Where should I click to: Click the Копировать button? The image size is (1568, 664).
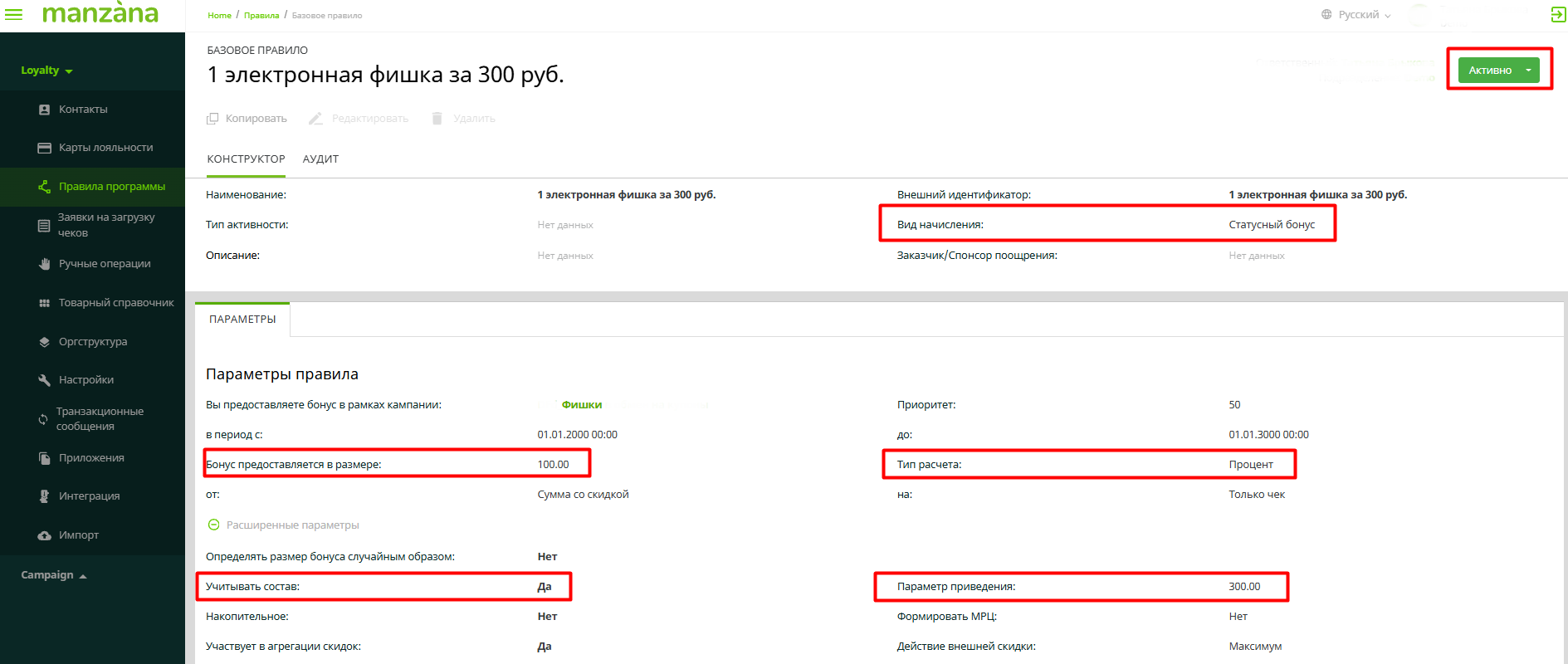(x=247, y=119)
